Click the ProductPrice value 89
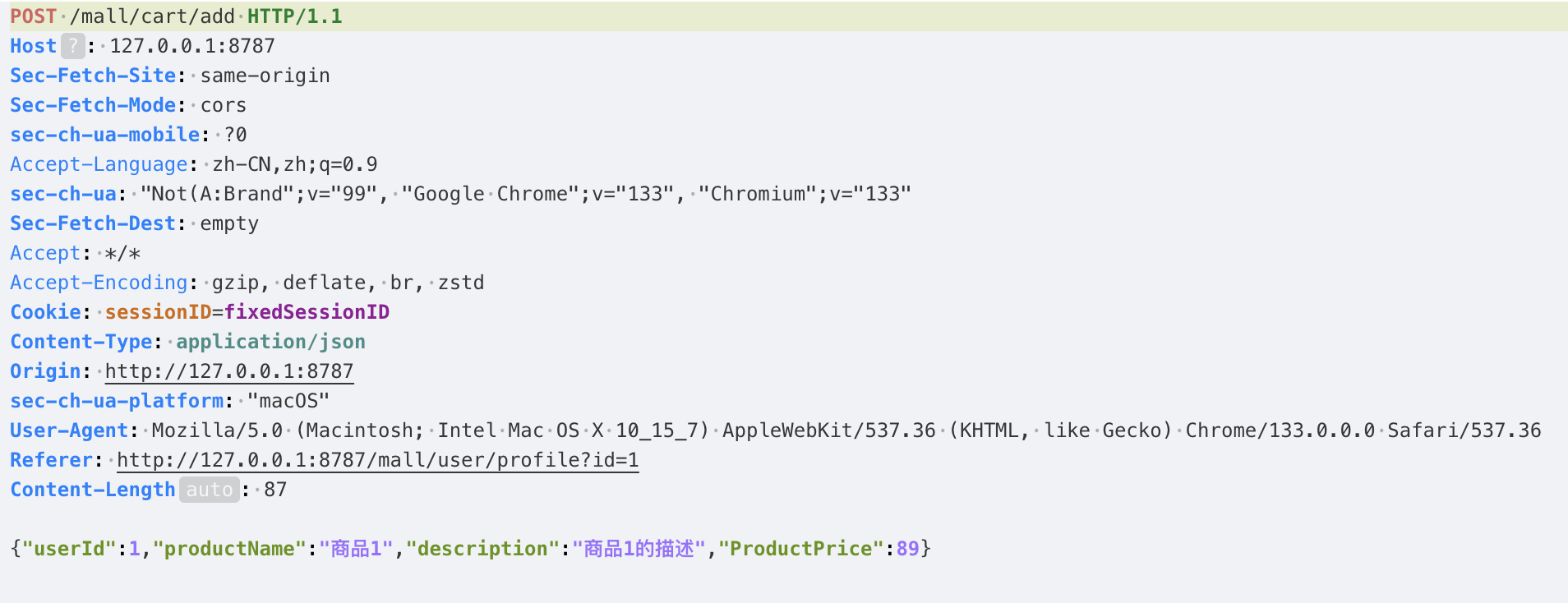Viewport: 1568px width, 603px height. coord(907,549)
